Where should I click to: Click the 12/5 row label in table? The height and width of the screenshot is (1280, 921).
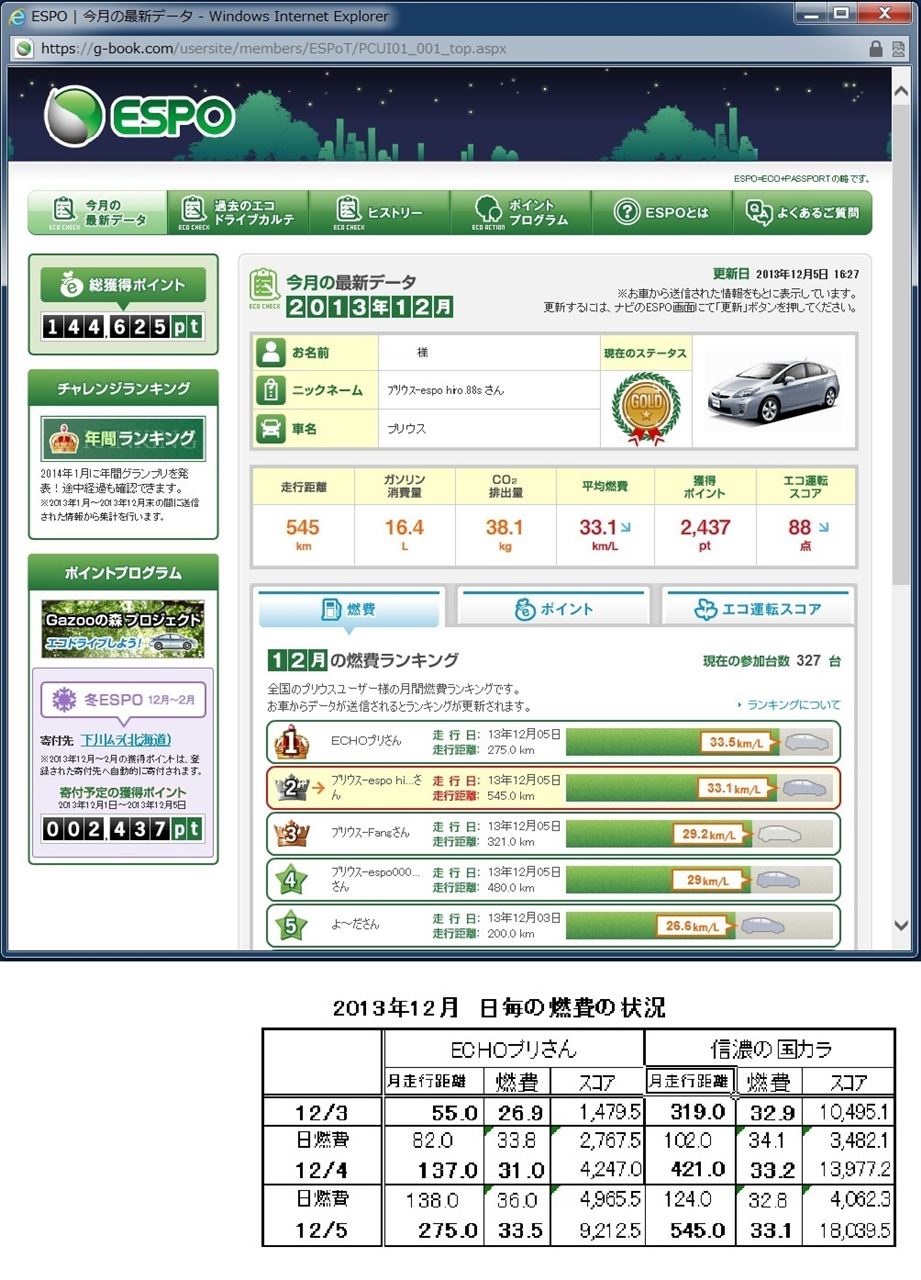[x=323, y=1230]
